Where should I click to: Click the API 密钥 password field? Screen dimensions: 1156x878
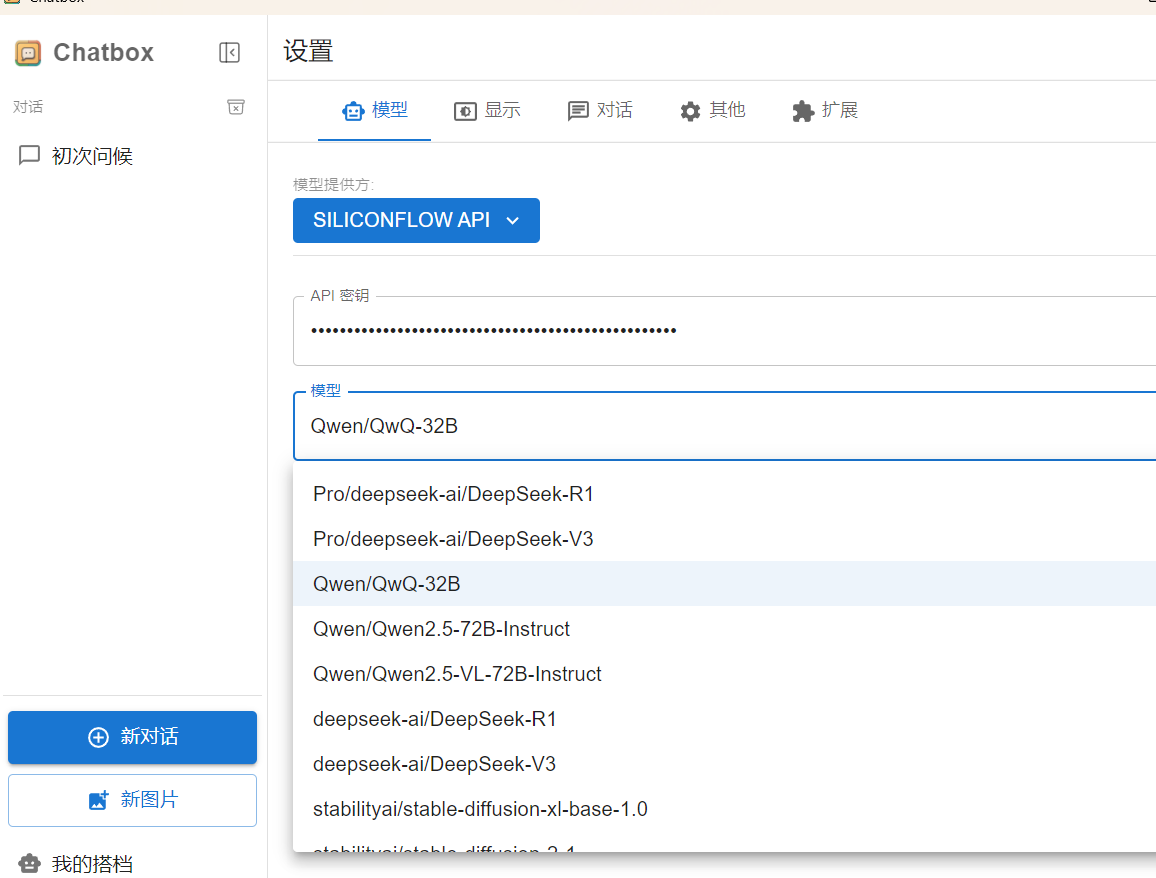(x=725, y=331)
